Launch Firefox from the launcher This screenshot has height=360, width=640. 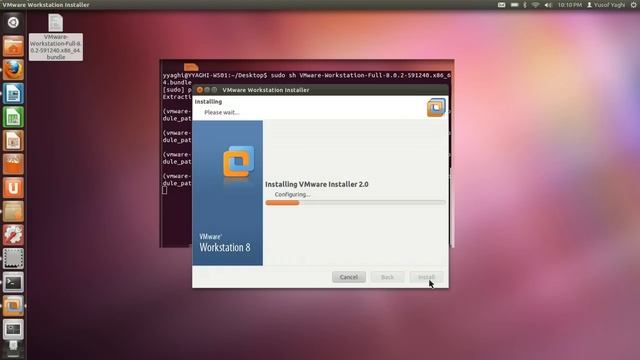tap(13, 70)
